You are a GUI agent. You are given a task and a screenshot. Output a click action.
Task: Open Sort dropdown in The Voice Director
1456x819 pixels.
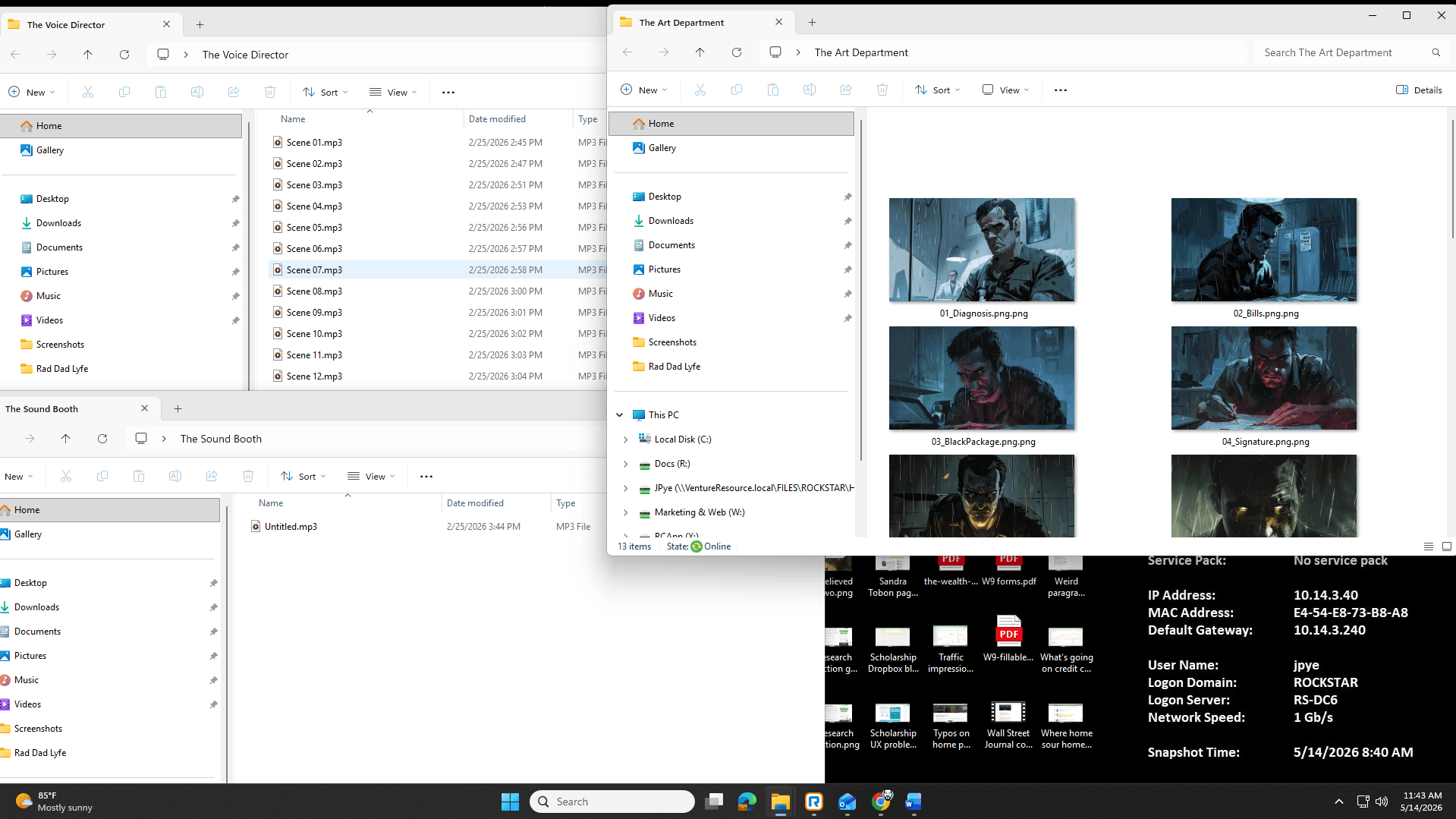point(325,92)
